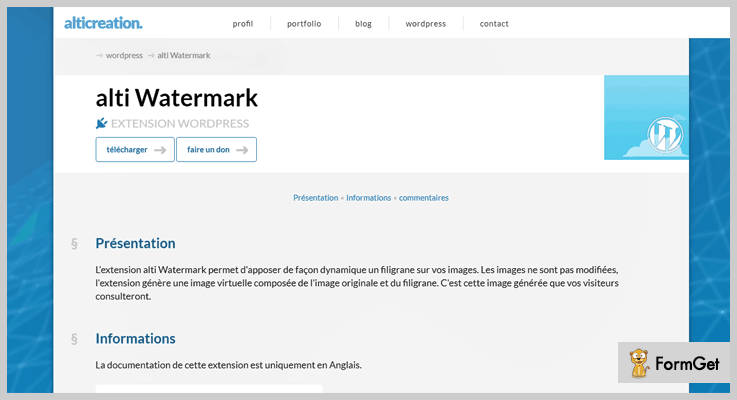Click the sentence about documentation en Anglais

[x=228, y=365]
